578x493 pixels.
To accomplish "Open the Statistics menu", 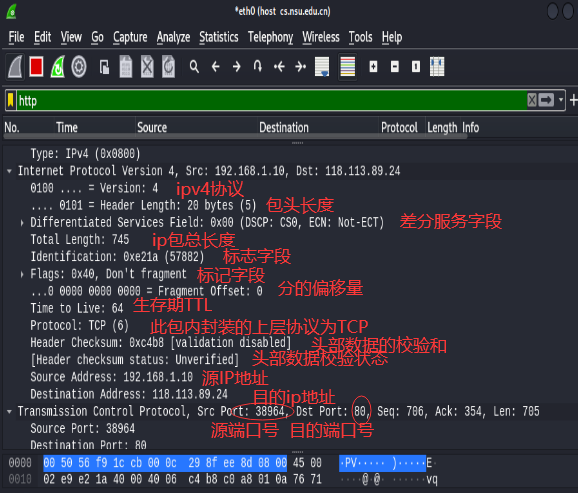I will pyautogui.click(x=219, y=37).
